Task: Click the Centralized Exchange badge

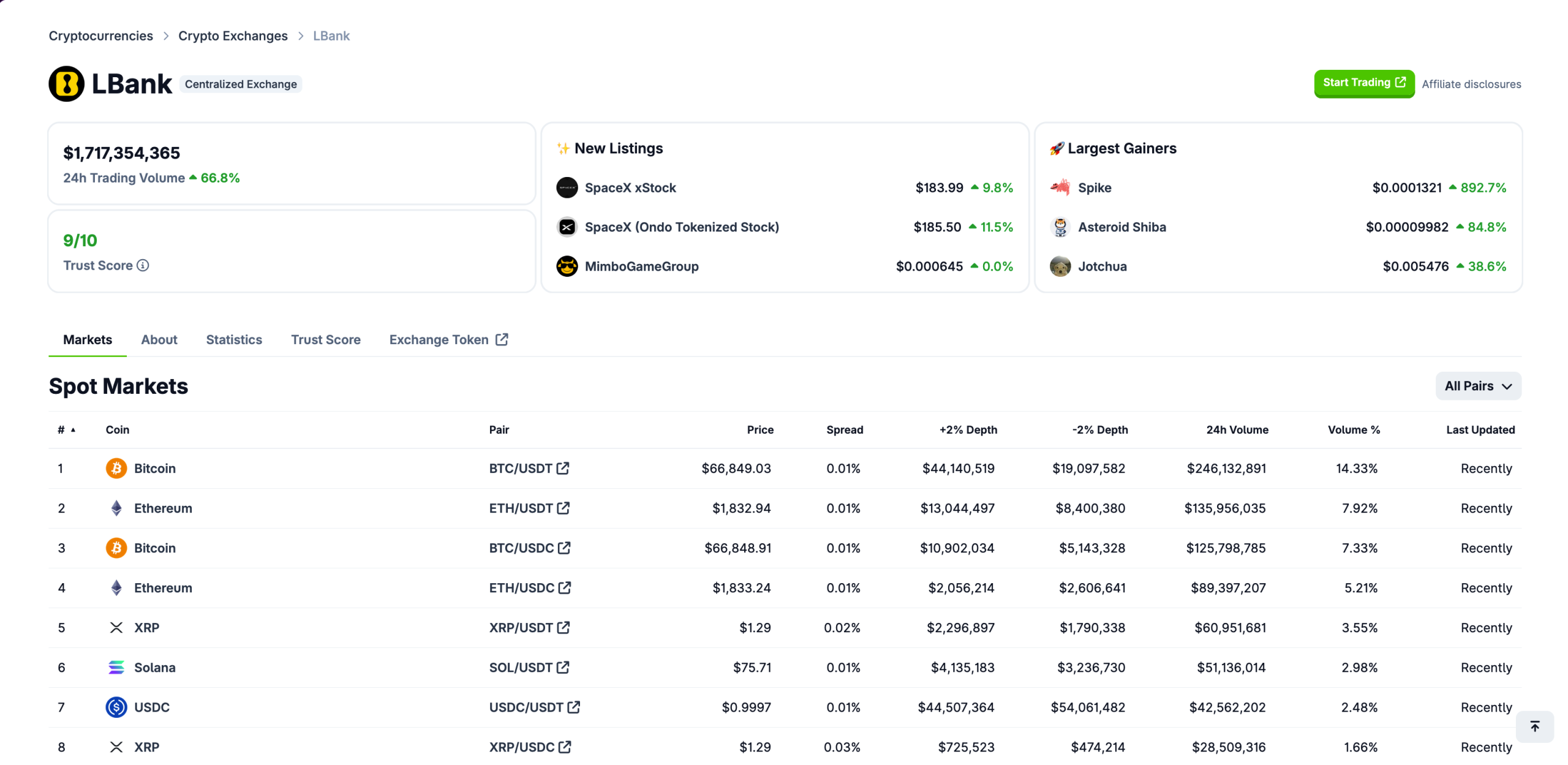Action: (x=241, y=85)
